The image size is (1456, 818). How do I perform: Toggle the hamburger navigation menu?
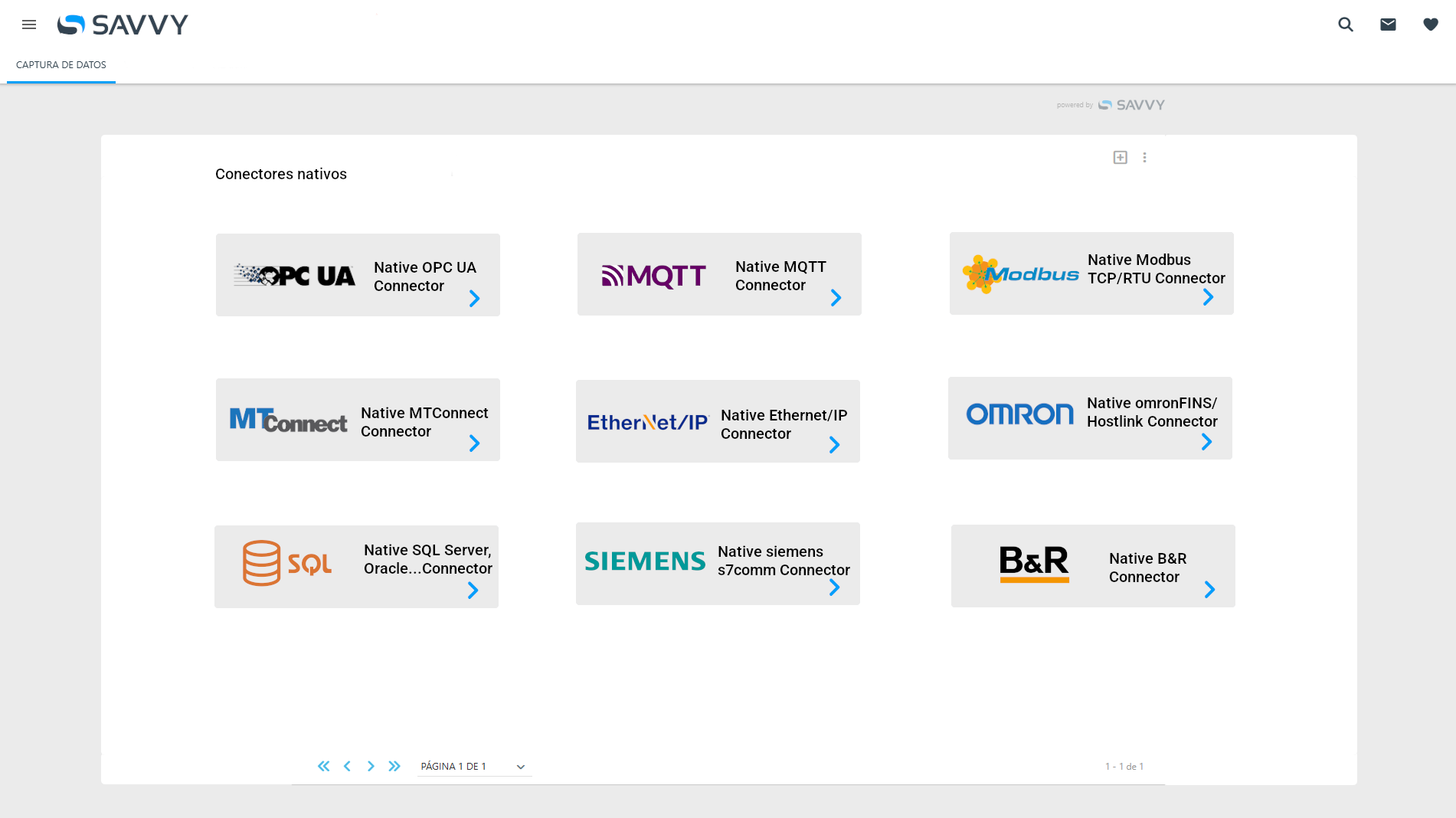[28, 25]
